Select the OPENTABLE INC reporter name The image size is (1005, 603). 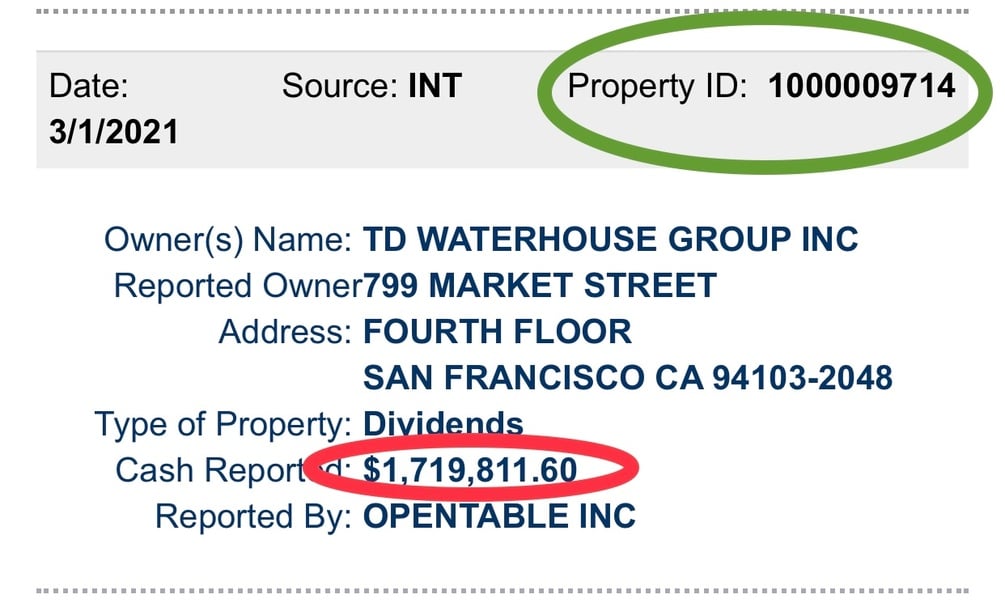click(x=499, y=516)
